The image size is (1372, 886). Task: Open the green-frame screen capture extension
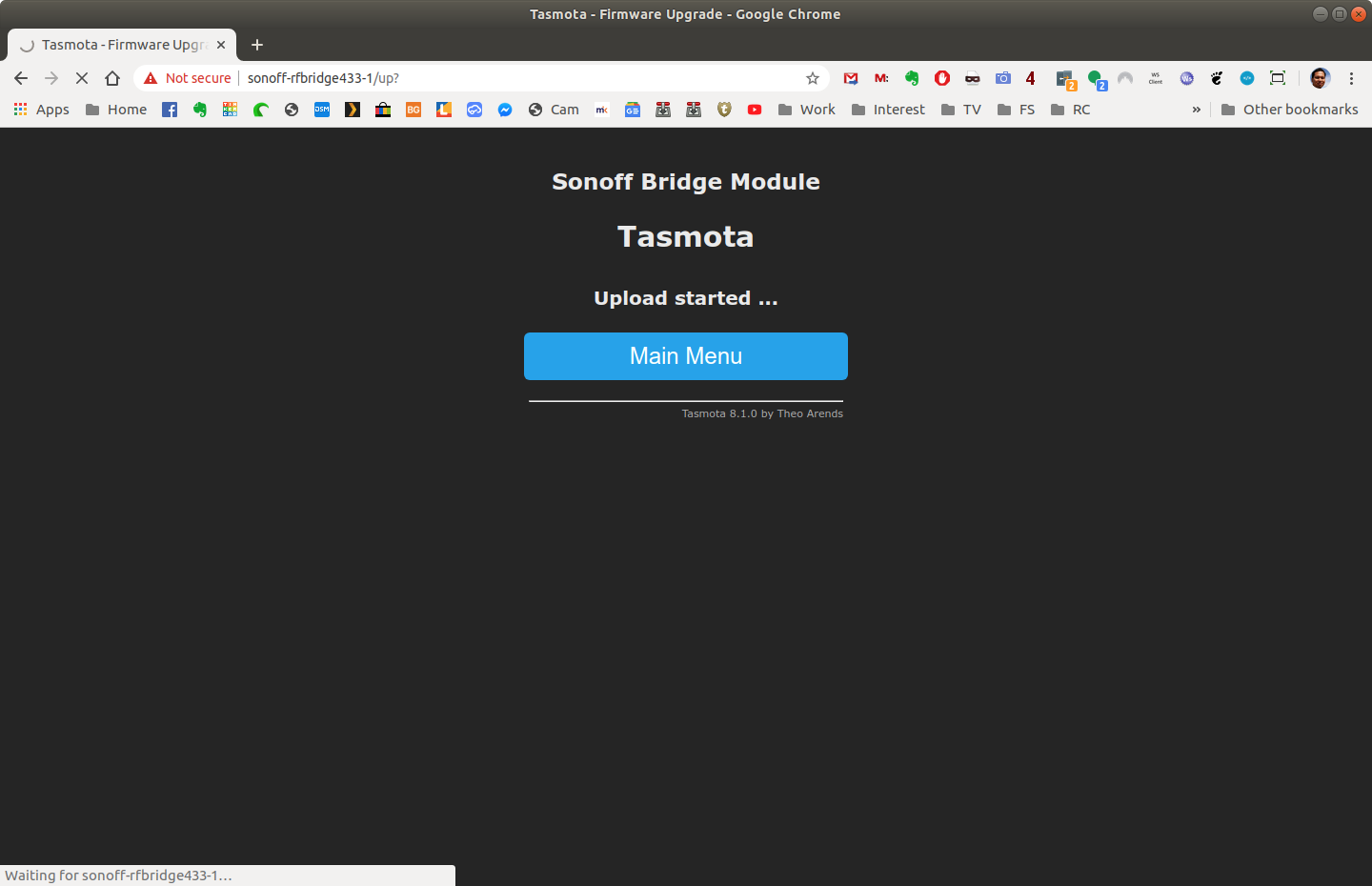[x=1278, y=78]
